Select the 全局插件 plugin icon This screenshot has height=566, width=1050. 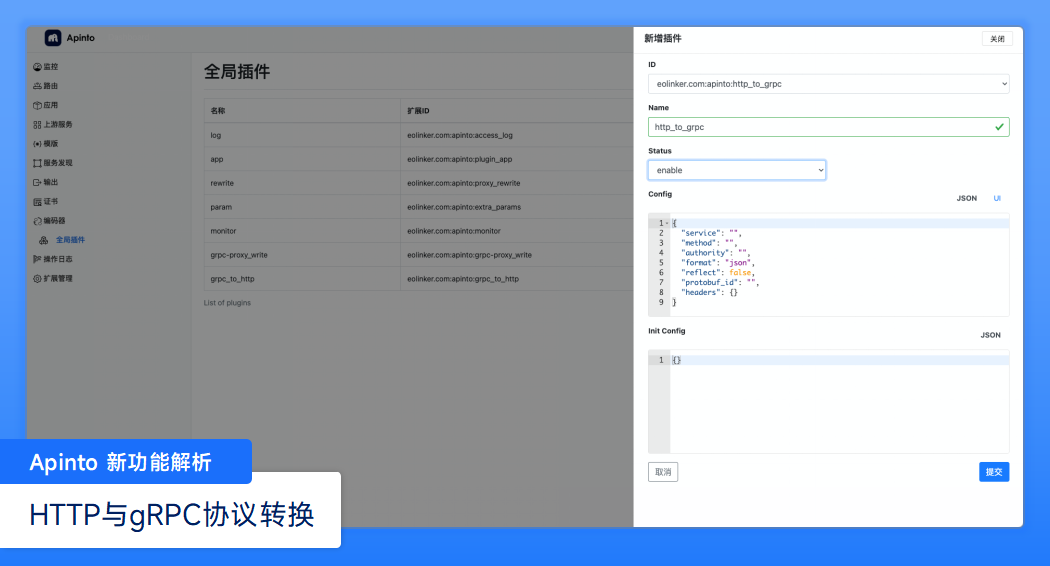44,240
